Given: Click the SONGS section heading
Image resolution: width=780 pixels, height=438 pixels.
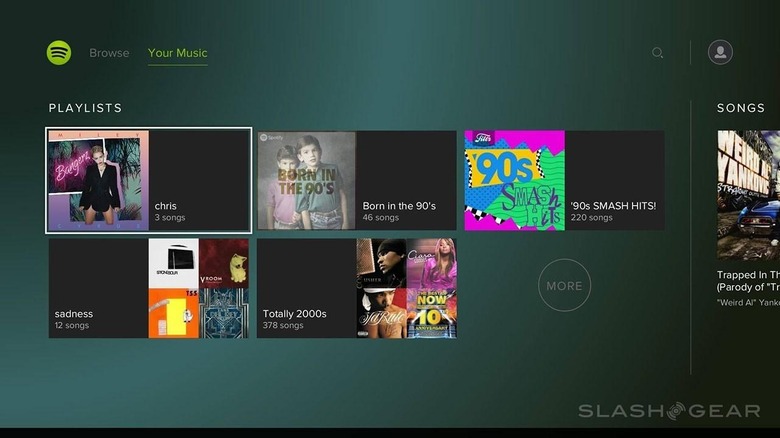Looking at the screenshot, I should (x=741, y=108).
